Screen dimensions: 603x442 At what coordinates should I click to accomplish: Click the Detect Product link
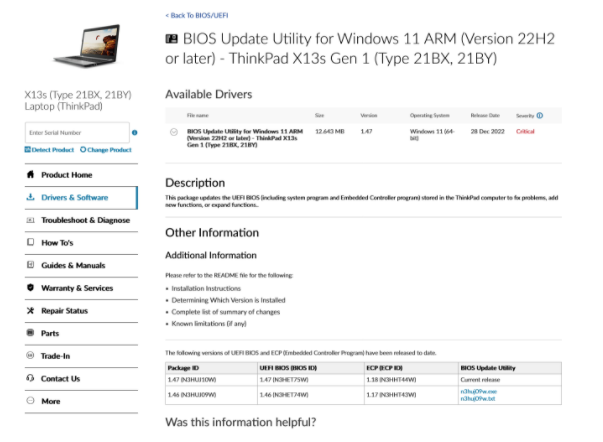tap(49, 150)
